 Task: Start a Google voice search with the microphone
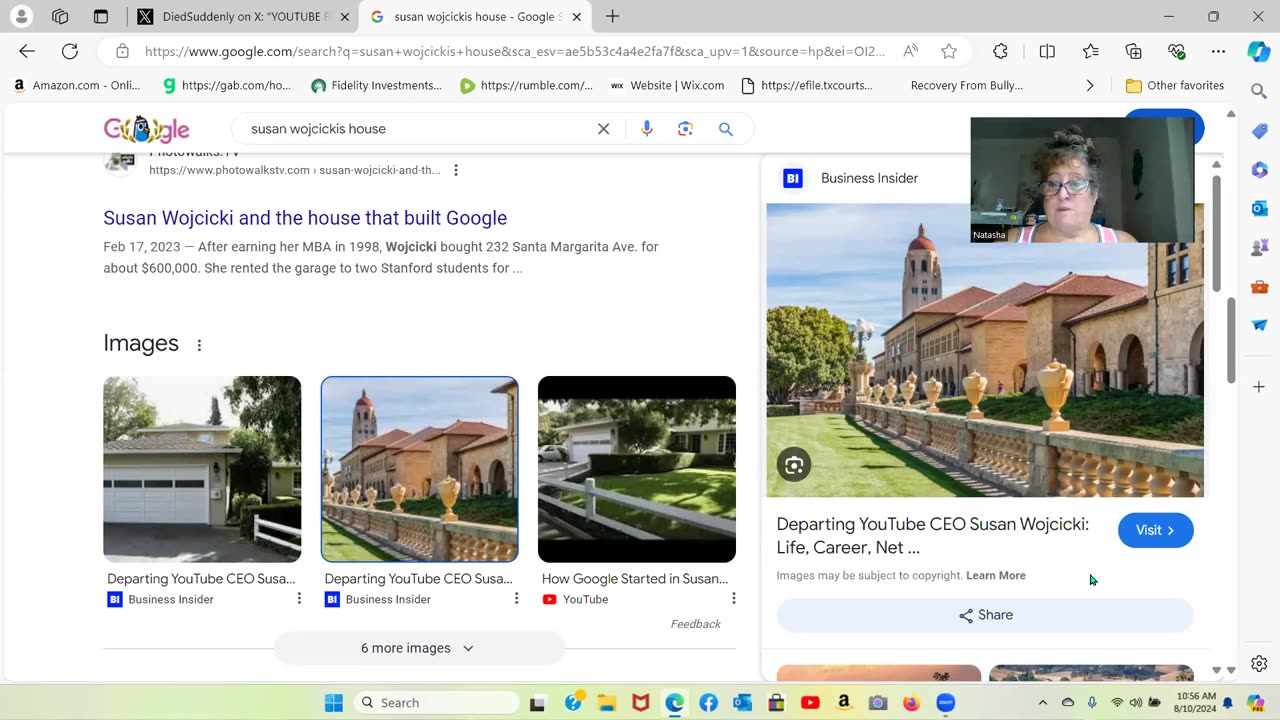pyautogui.click(x=647, y=129)
